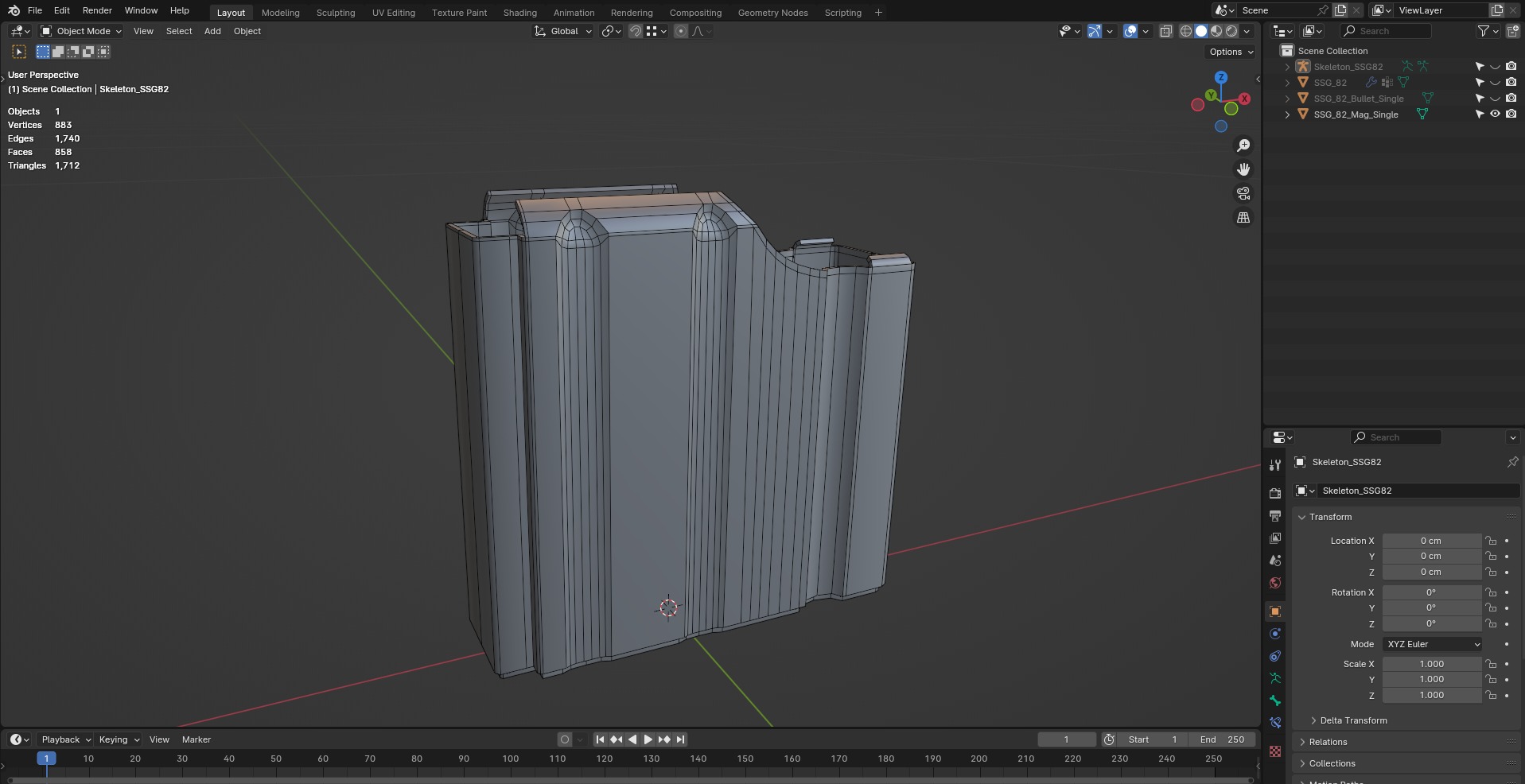
Task: Toggle camera view in the viewport
Action: [x=1243, y=193]
